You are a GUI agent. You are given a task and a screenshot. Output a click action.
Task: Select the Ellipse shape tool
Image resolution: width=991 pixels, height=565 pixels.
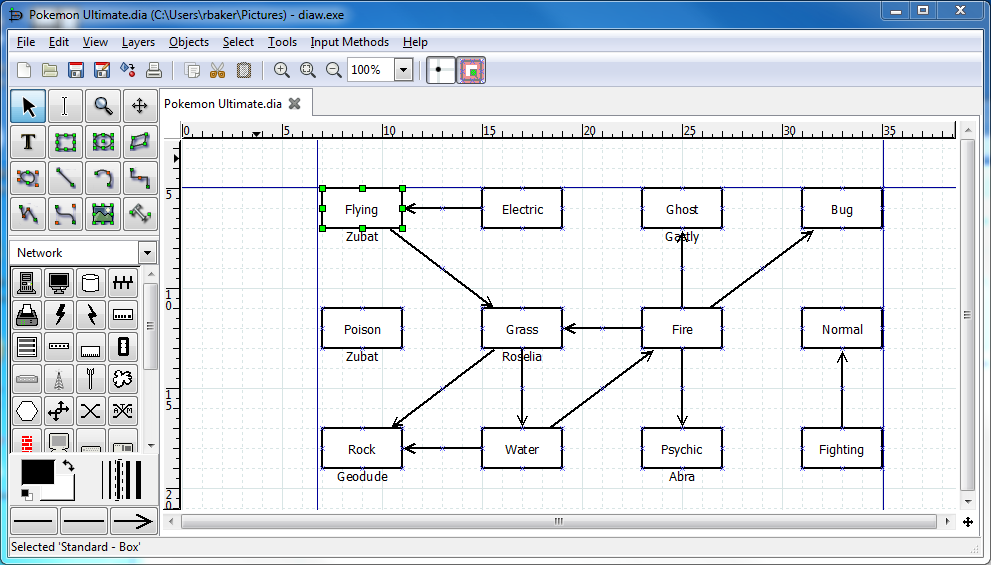tap(102, 142)
